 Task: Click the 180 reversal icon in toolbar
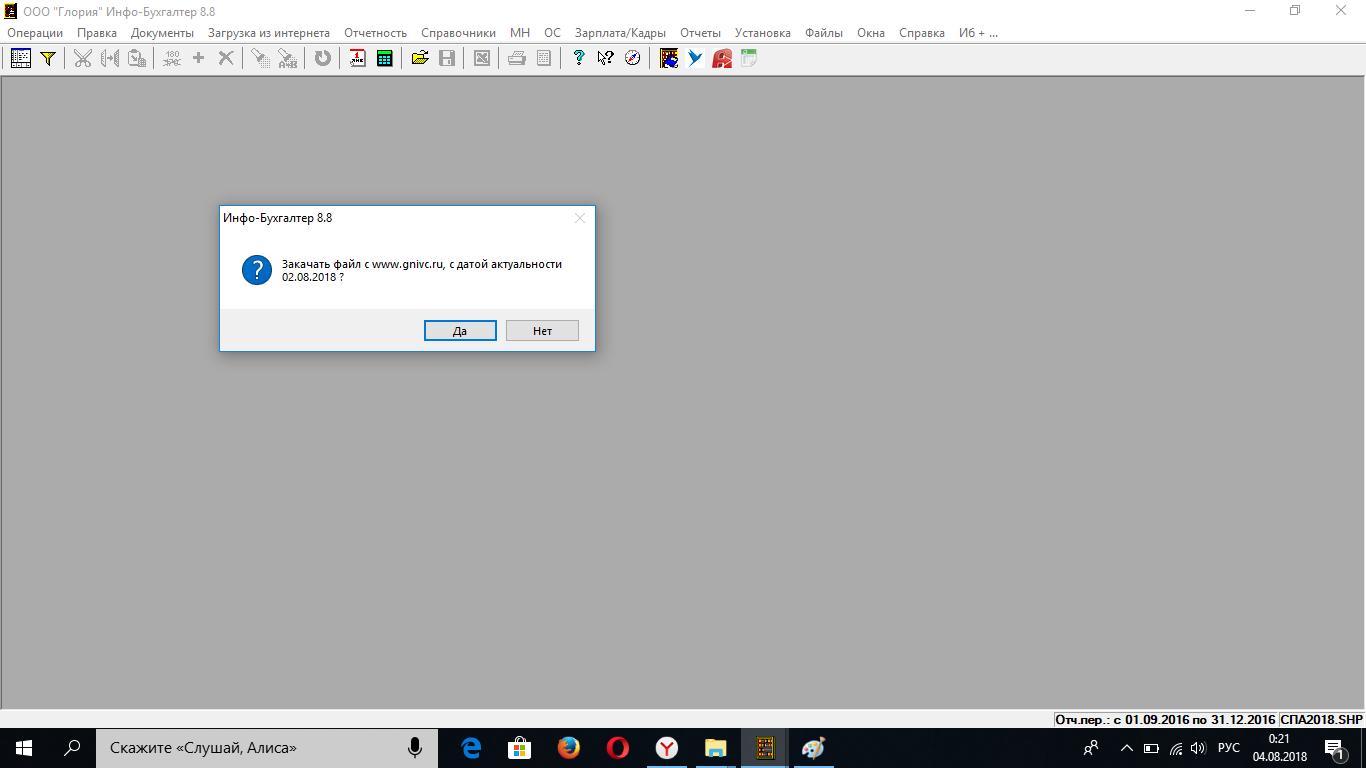172,58
